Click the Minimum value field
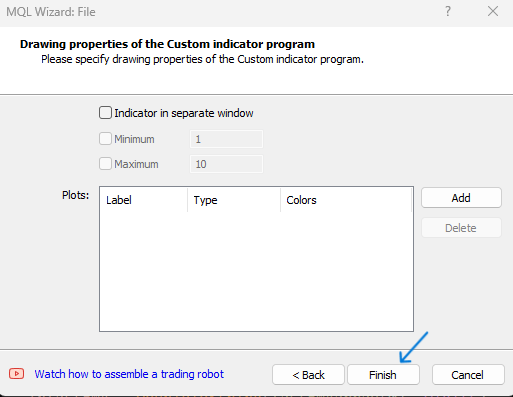 coord(226,139)
